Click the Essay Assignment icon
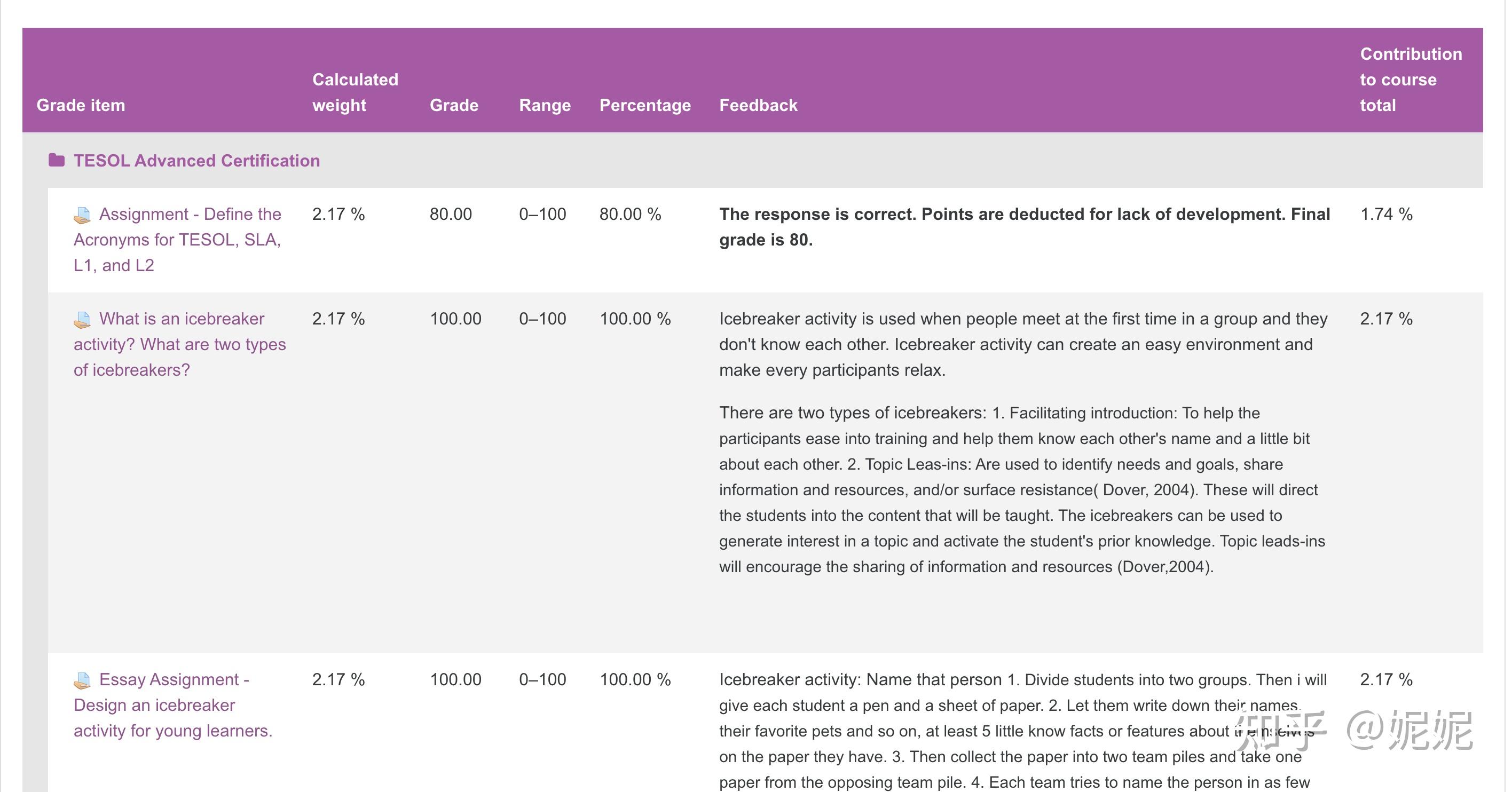Image resolution: width=1512 pixels, height=792 pixels. click(82, 680)
